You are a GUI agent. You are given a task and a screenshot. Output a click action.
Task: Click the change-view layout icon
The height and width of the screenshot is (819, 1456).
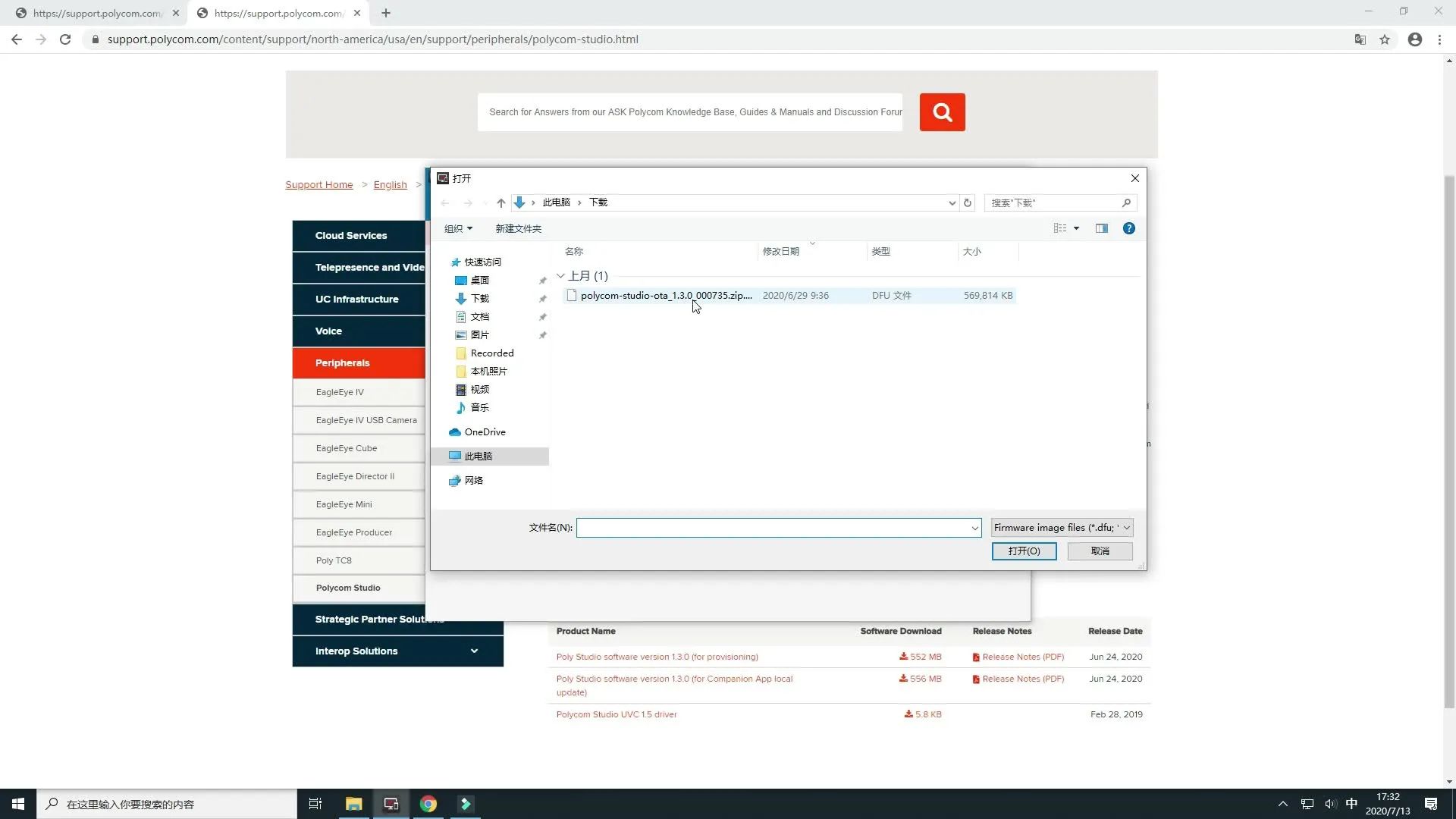point(1060,228)
